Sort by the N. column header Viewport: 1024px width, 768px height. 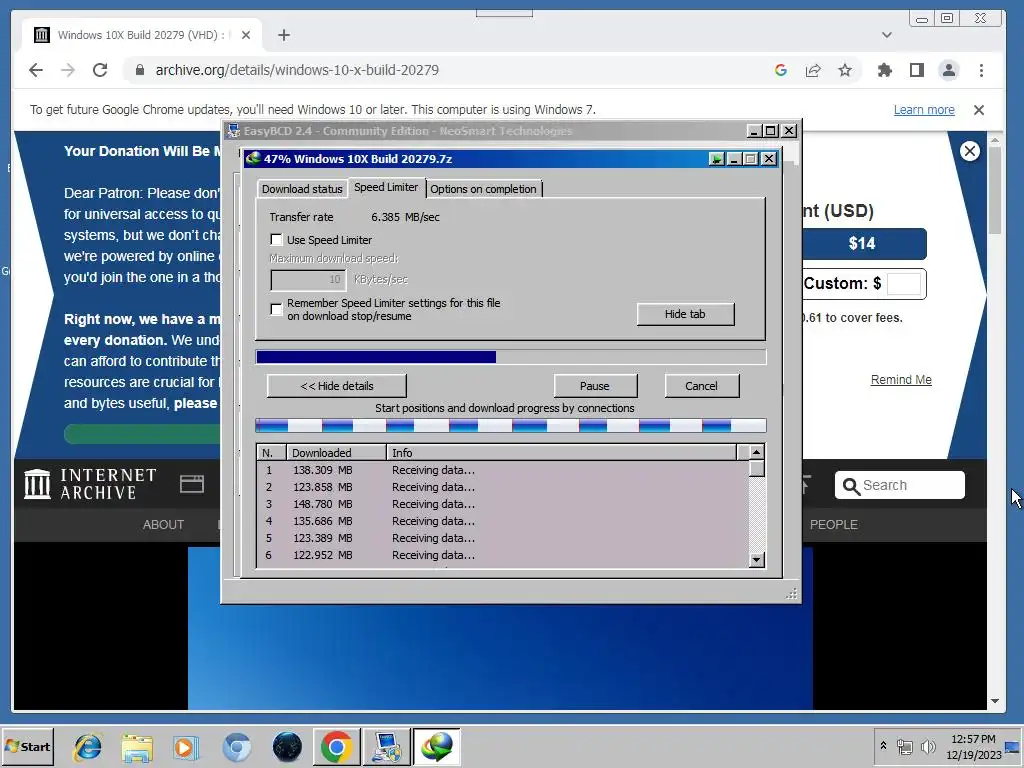click(x=272, y=453)
